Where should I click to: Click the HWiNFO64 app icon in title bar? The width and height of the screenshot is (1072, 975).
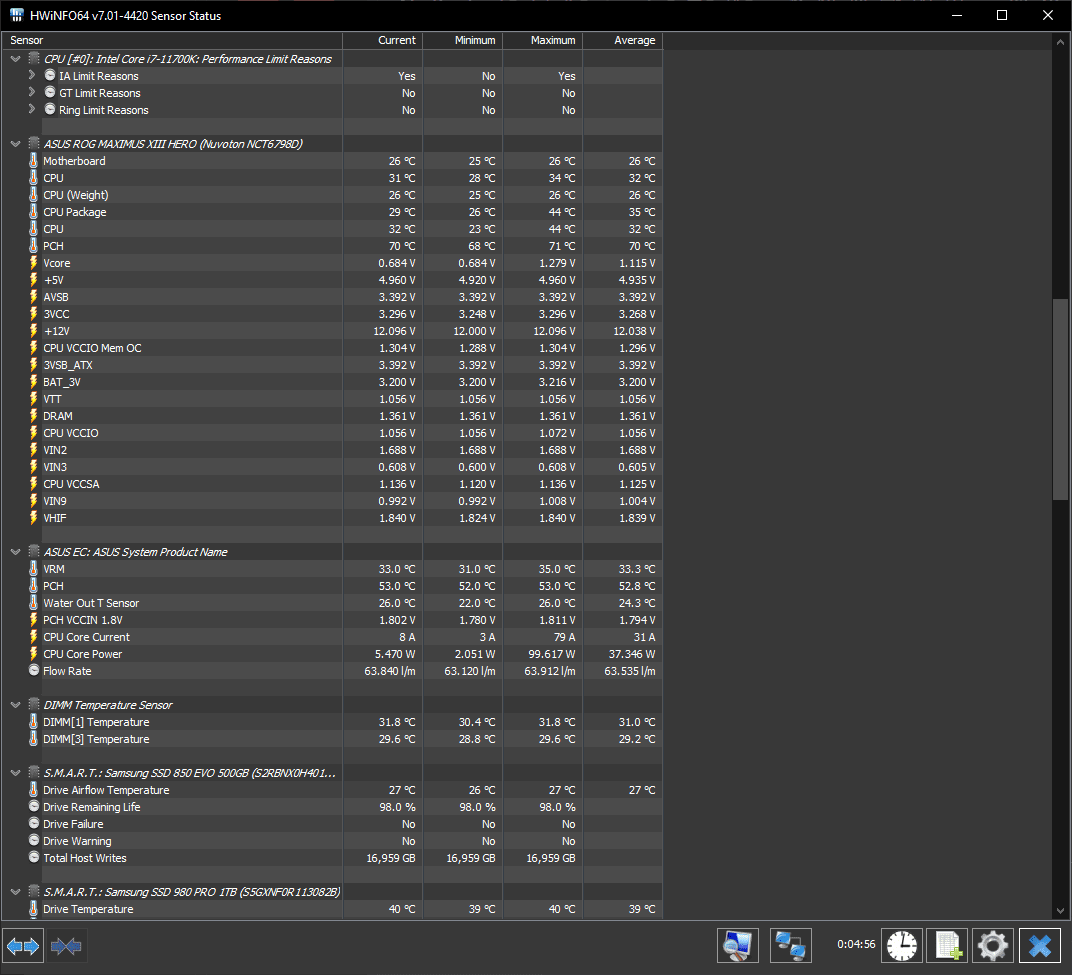click(x=16, y=15)
